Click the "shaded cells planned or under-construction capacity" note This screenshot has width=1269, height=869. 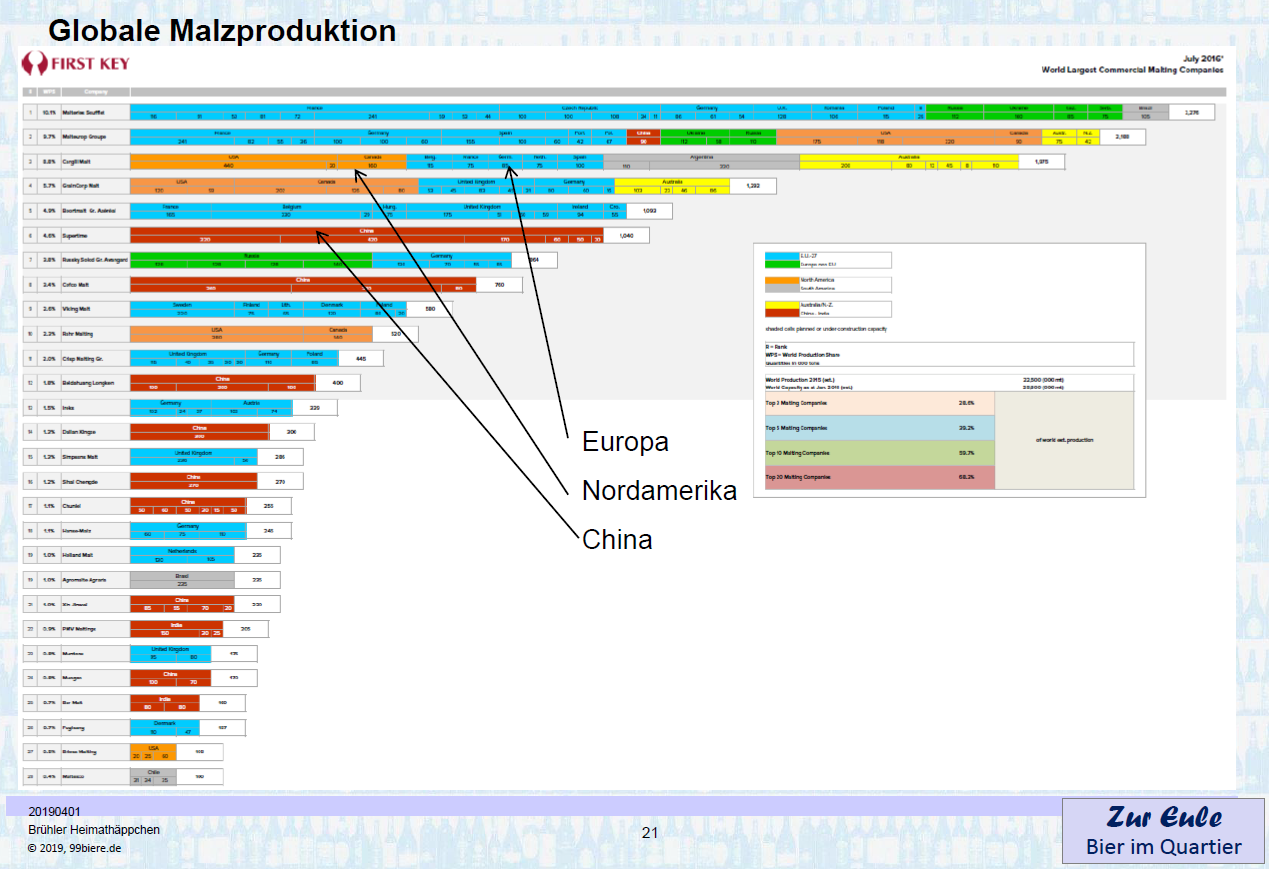[x=825, y=329]
